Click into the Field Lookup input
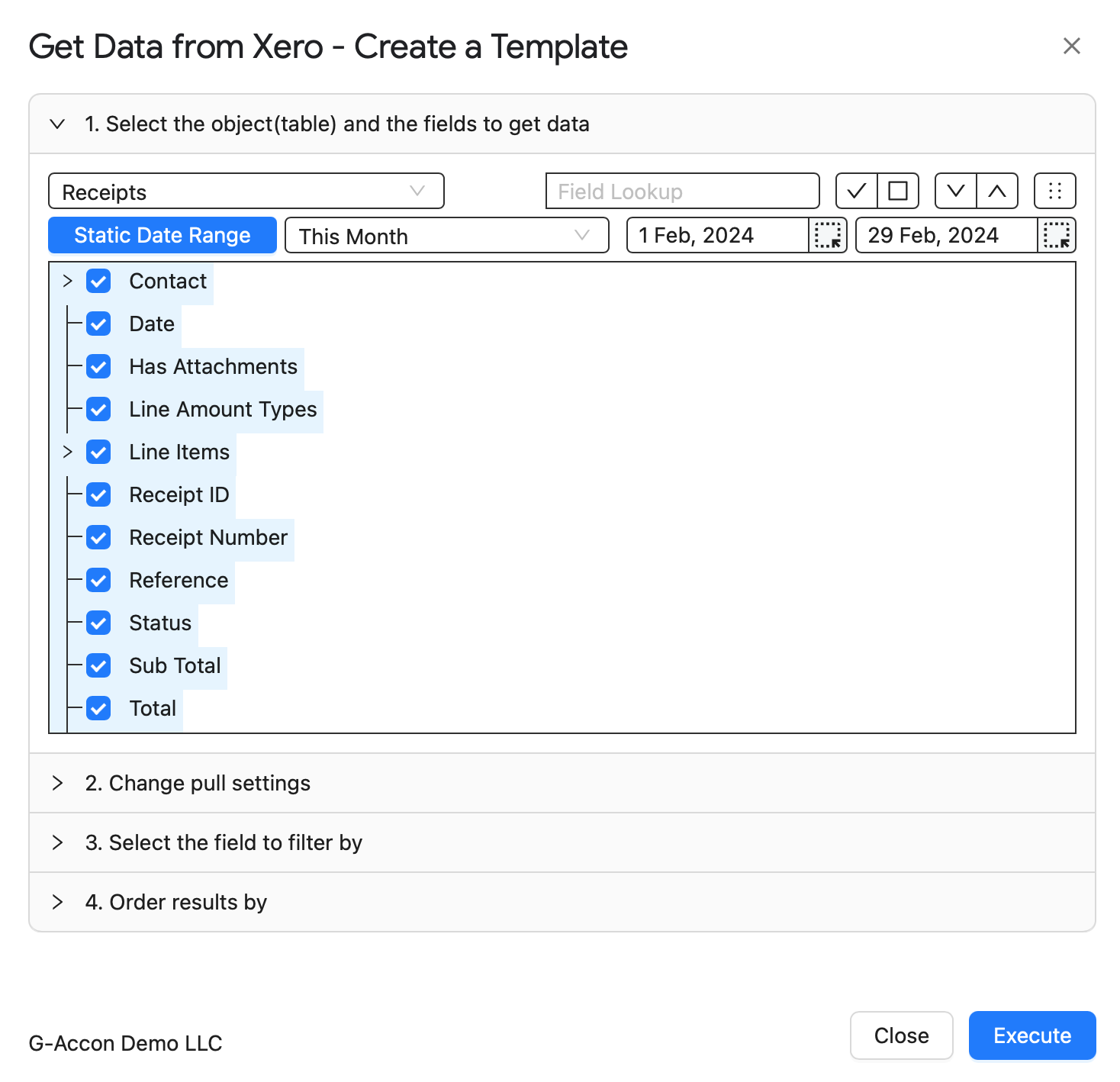 (683, 191)
